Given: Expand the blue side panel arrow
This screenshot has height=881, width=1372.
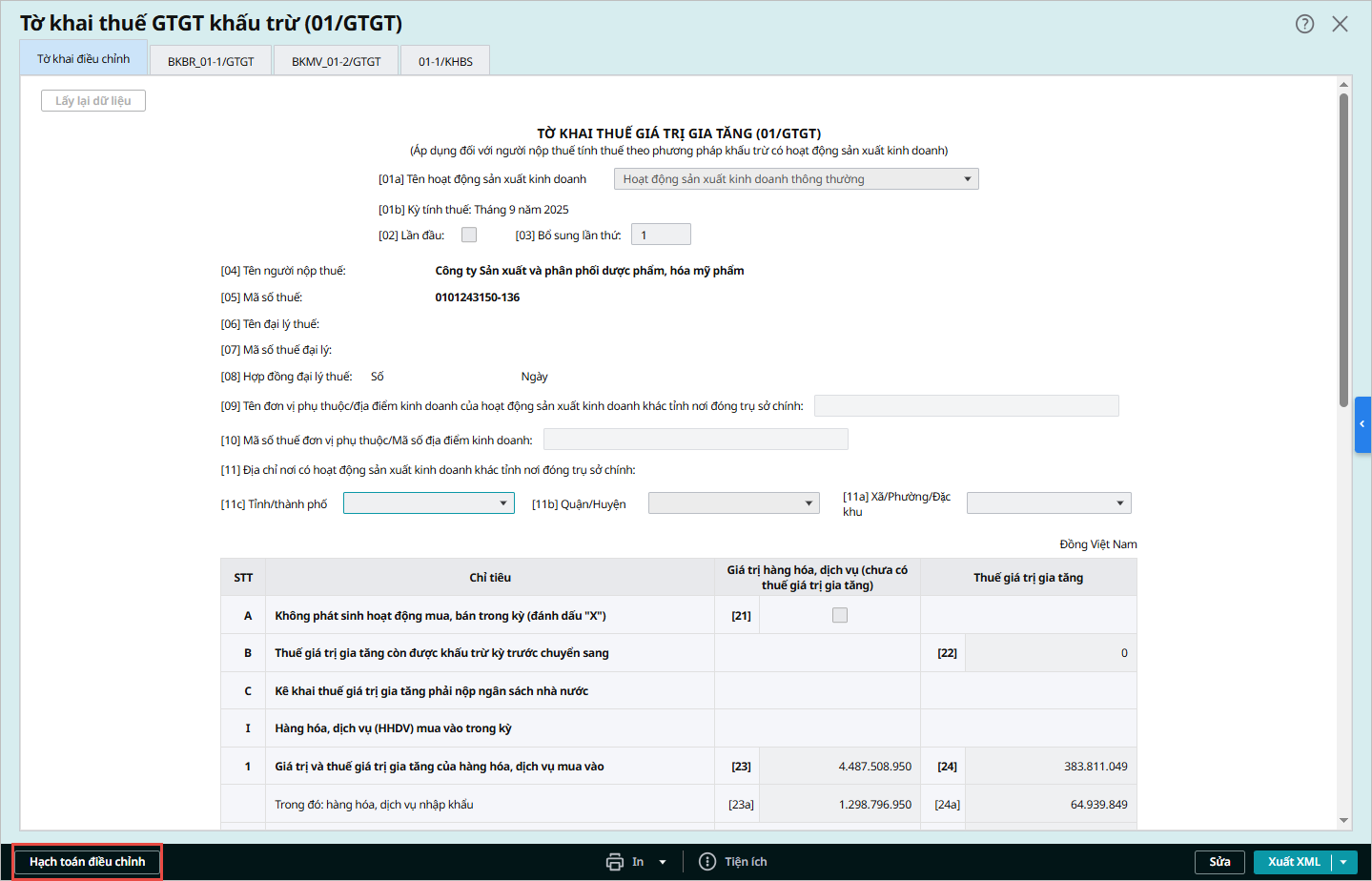Looking at the screenshot, I should (x=1362, y=424).
